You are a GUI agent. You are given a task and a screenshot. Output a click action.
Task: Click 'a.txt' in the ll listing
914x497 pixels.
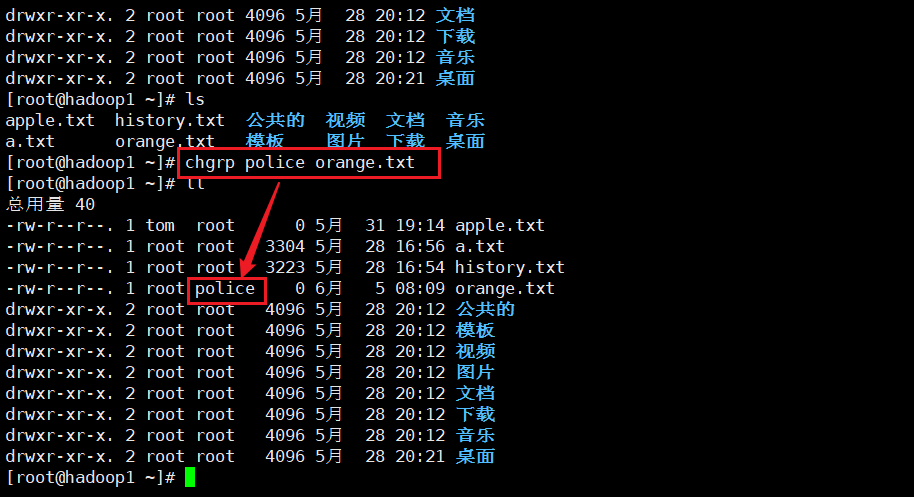coord(480,246)
